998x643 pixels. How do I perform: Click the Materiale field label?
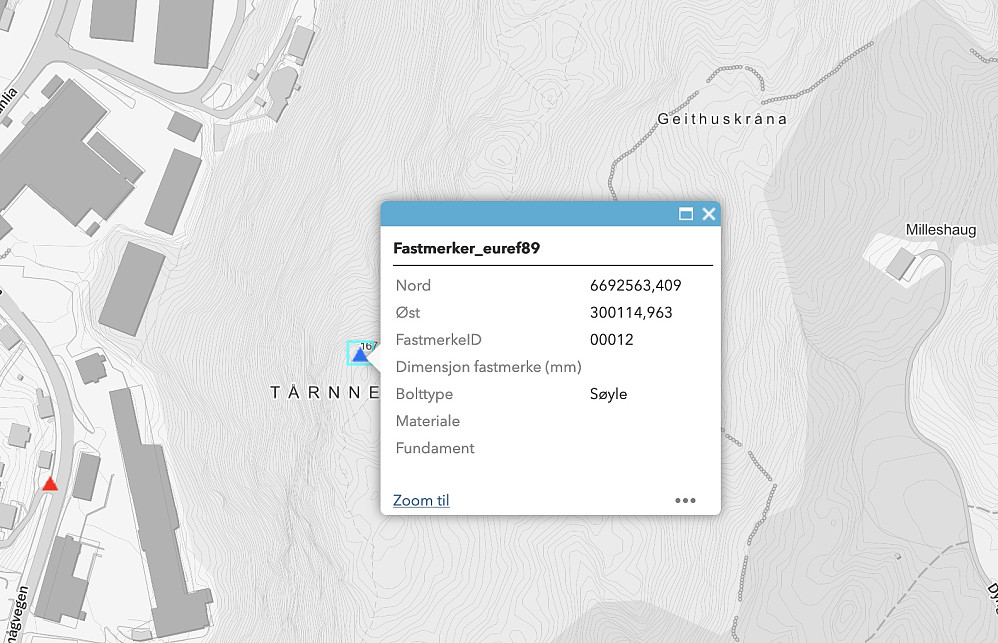coord(427,421)
